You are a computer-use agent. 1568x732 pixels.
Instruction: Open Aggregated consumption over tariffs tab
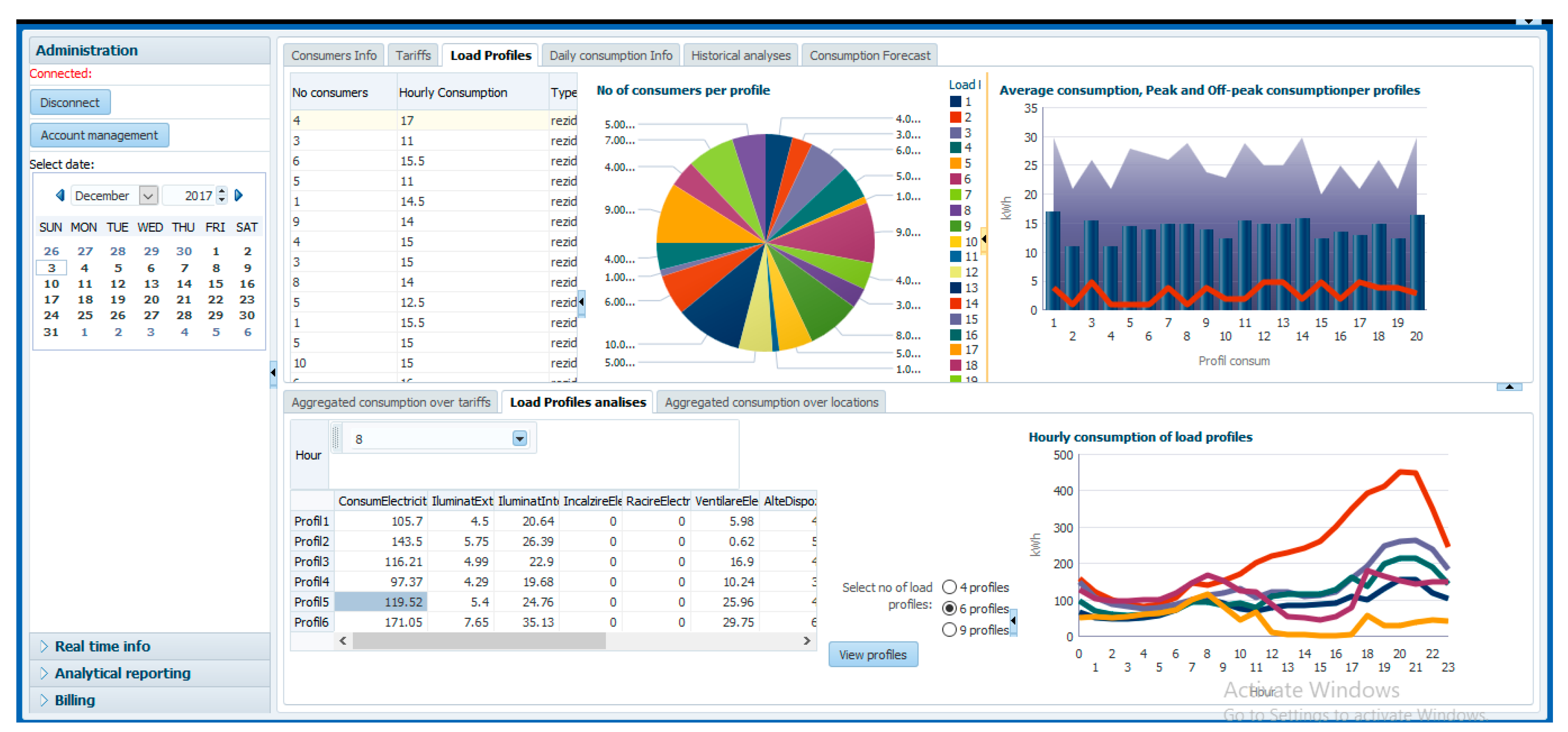pos(390,402)
